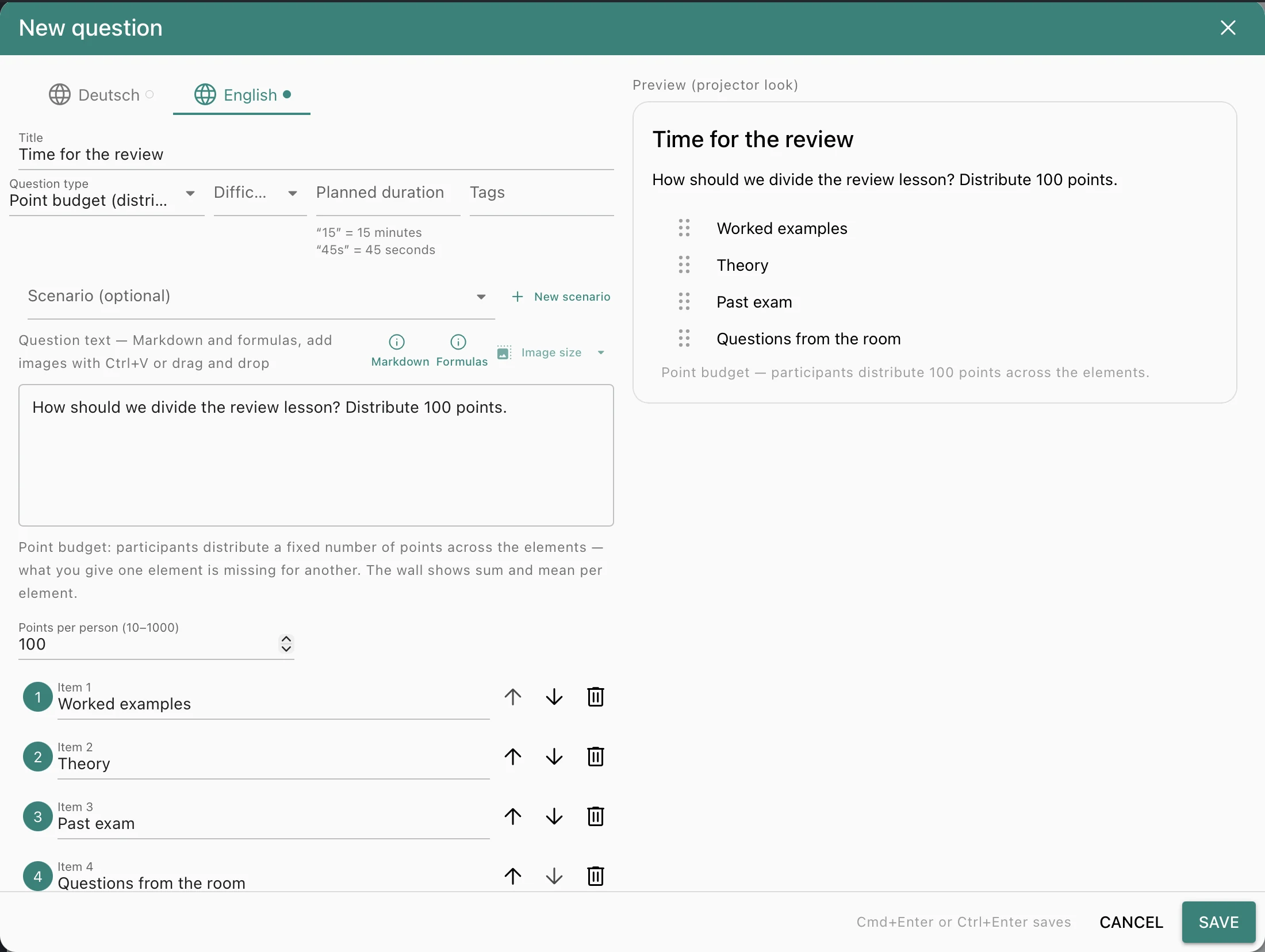Move Theory item up

512,757
